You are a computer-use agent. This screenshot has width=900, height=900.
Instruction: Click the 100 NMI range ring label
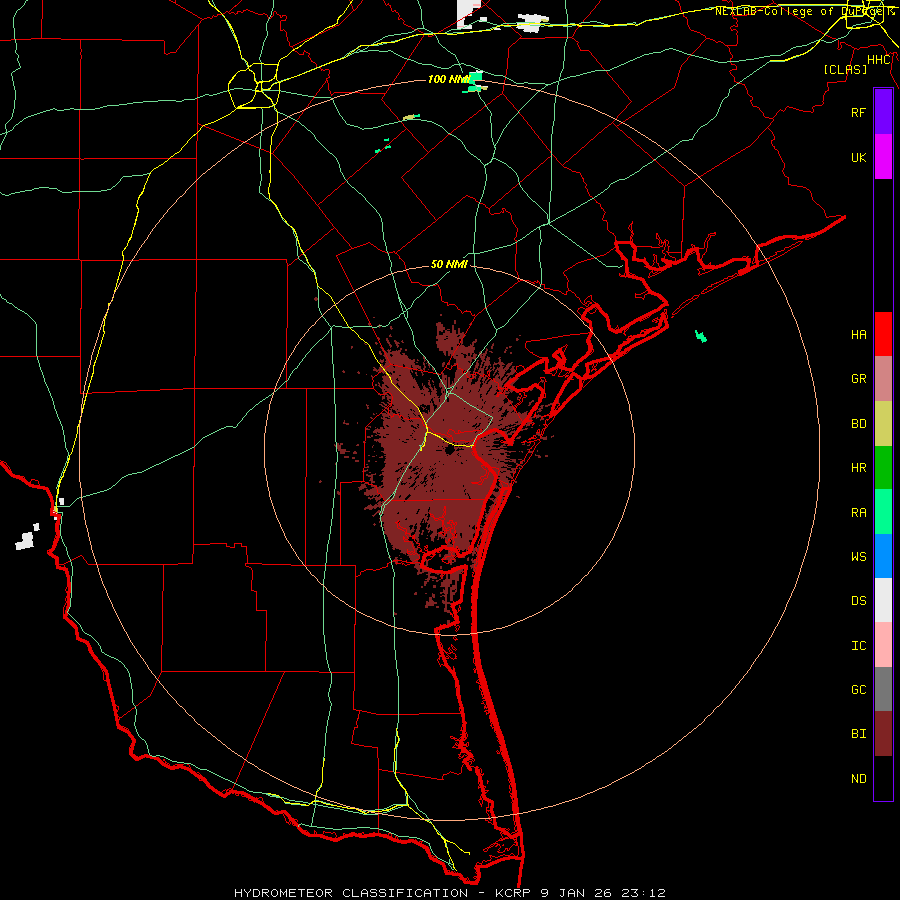[449, 79]
